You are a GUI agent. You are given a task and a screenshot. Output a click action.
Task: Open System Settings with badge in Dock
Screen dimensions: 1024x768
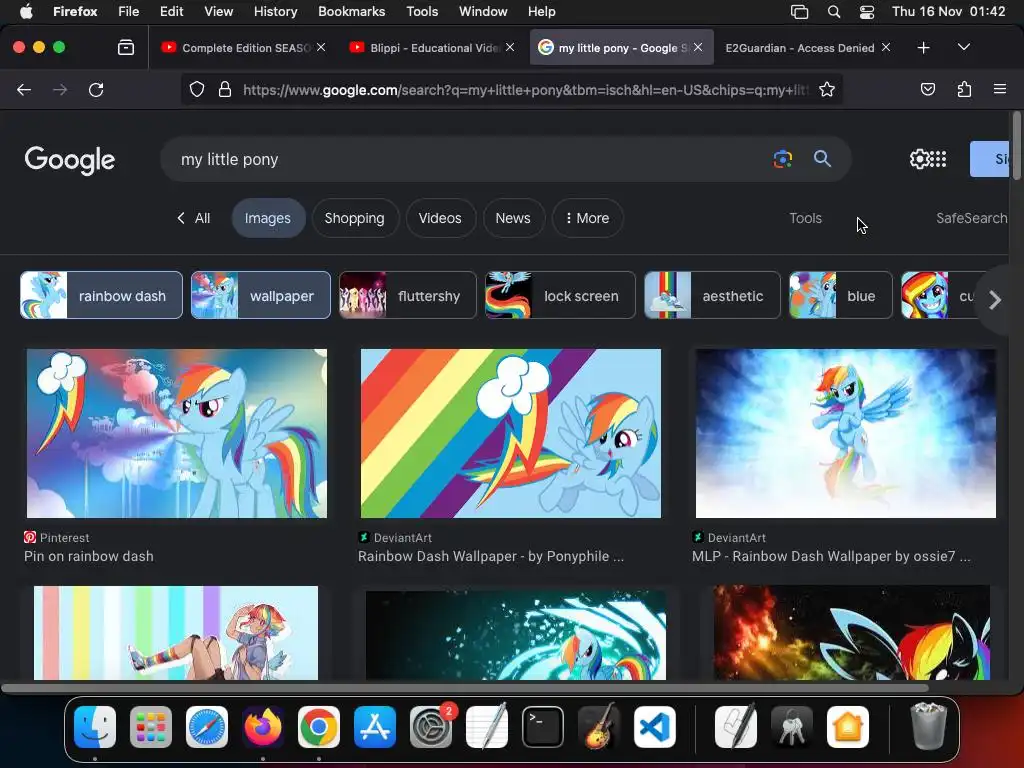click(431, 727)
